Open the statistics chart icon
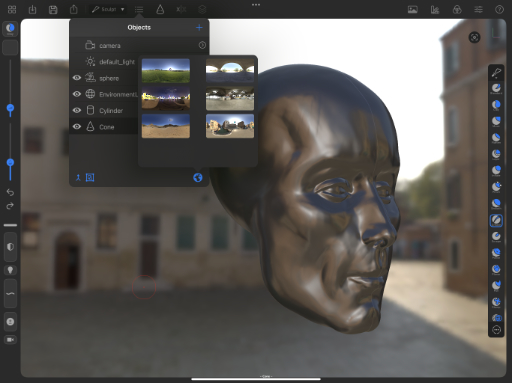 435,9
